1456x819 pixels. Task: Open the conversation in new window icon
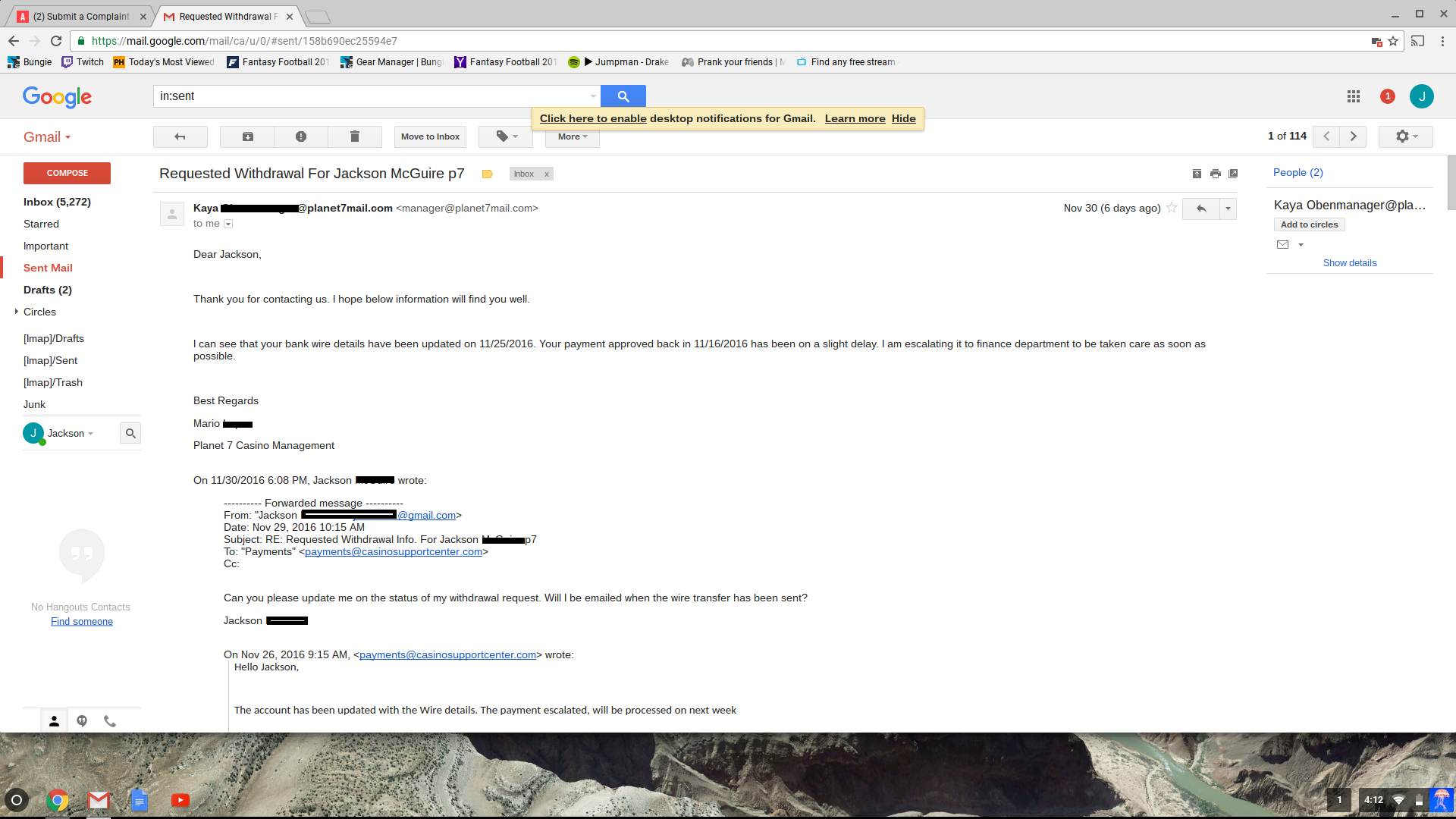[1233, 174]
